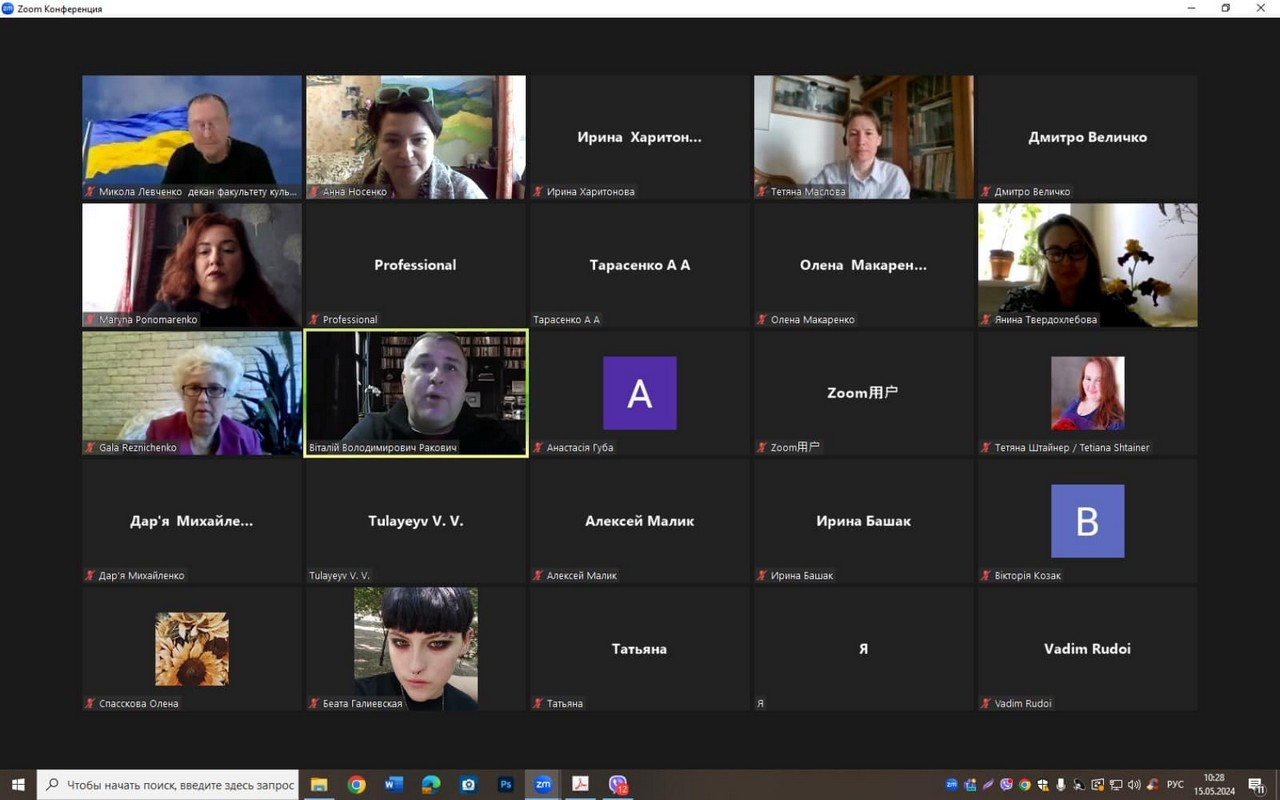This screenshot has width=1280, height=800.
Task: Click the Zoom icon in system tray
Action: click(951, 785)
